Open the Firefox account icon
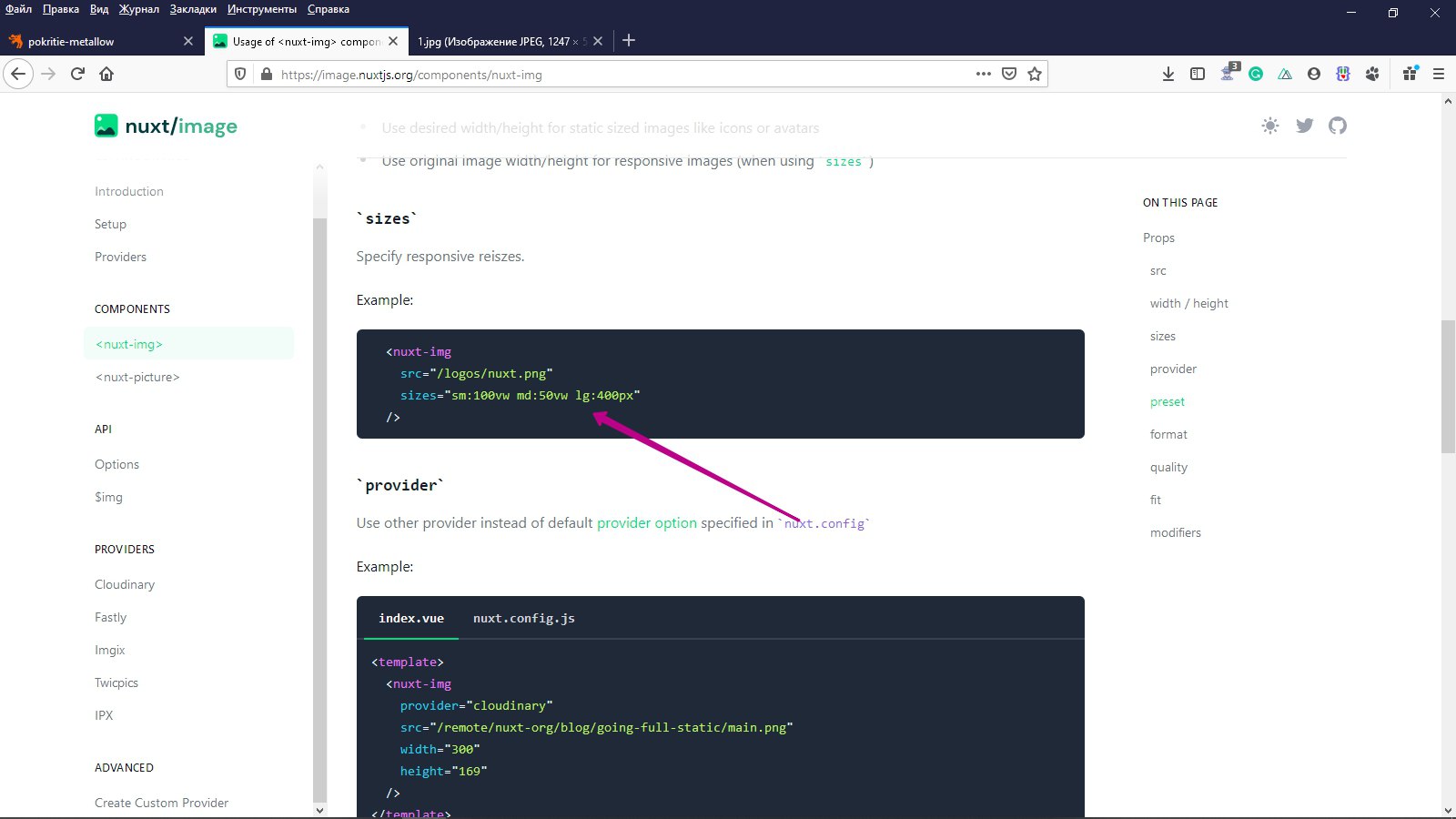The image size is (1456, 819). point(1314,74)
